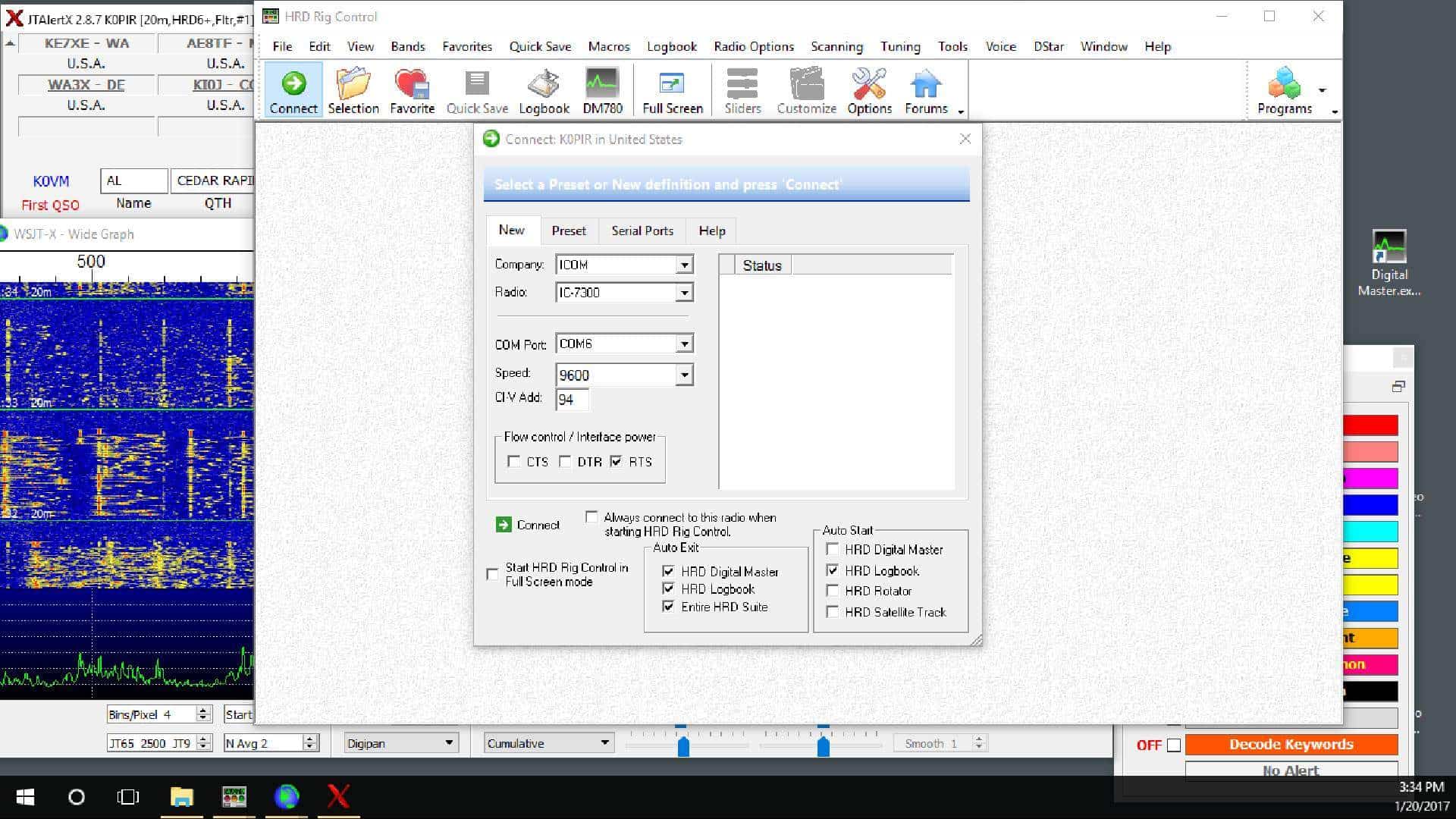Switch to Full Screen using the toolbar icon
Viewport: 1456px width, 819px height.
(x=672, y=87)
